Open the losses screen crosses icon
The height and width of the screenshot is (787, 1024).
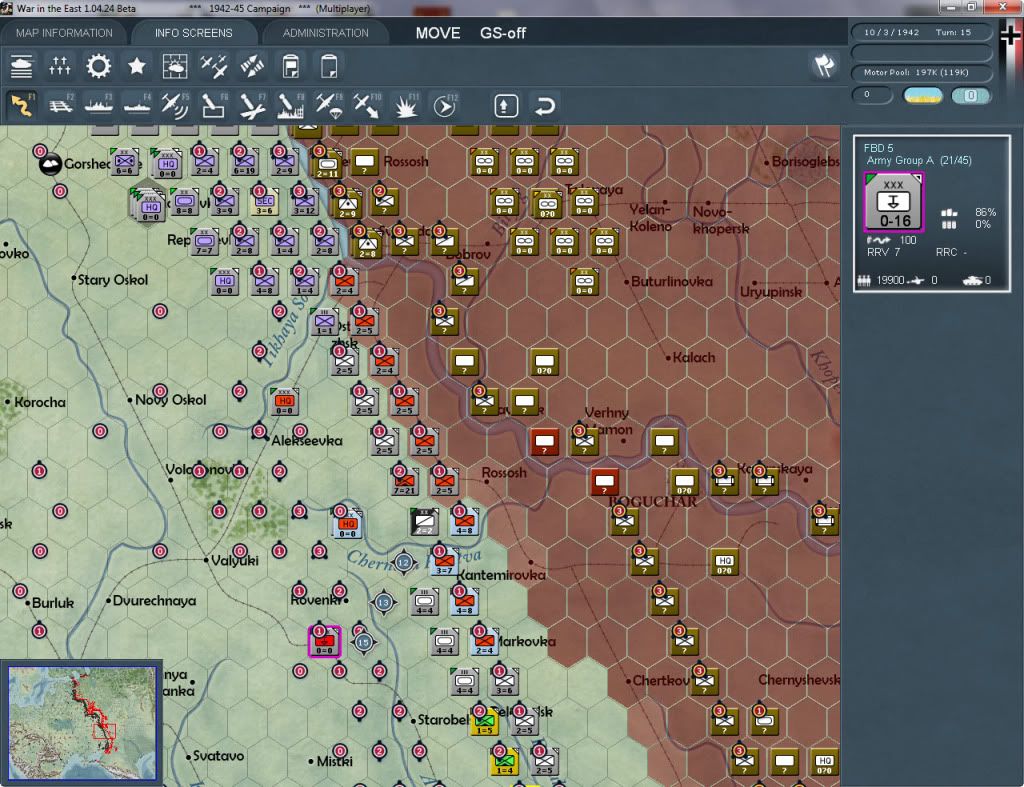59,66
